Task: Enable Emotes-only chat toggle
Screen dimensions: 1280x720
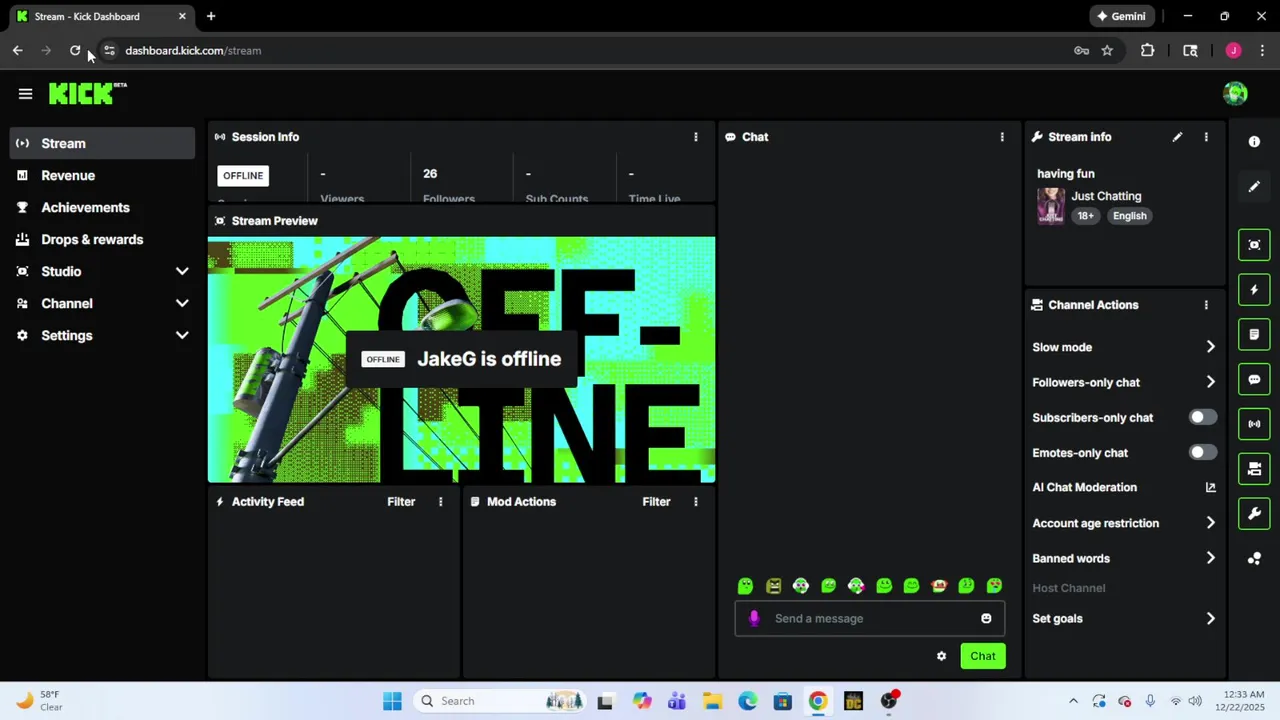Action: point(1203,452)
